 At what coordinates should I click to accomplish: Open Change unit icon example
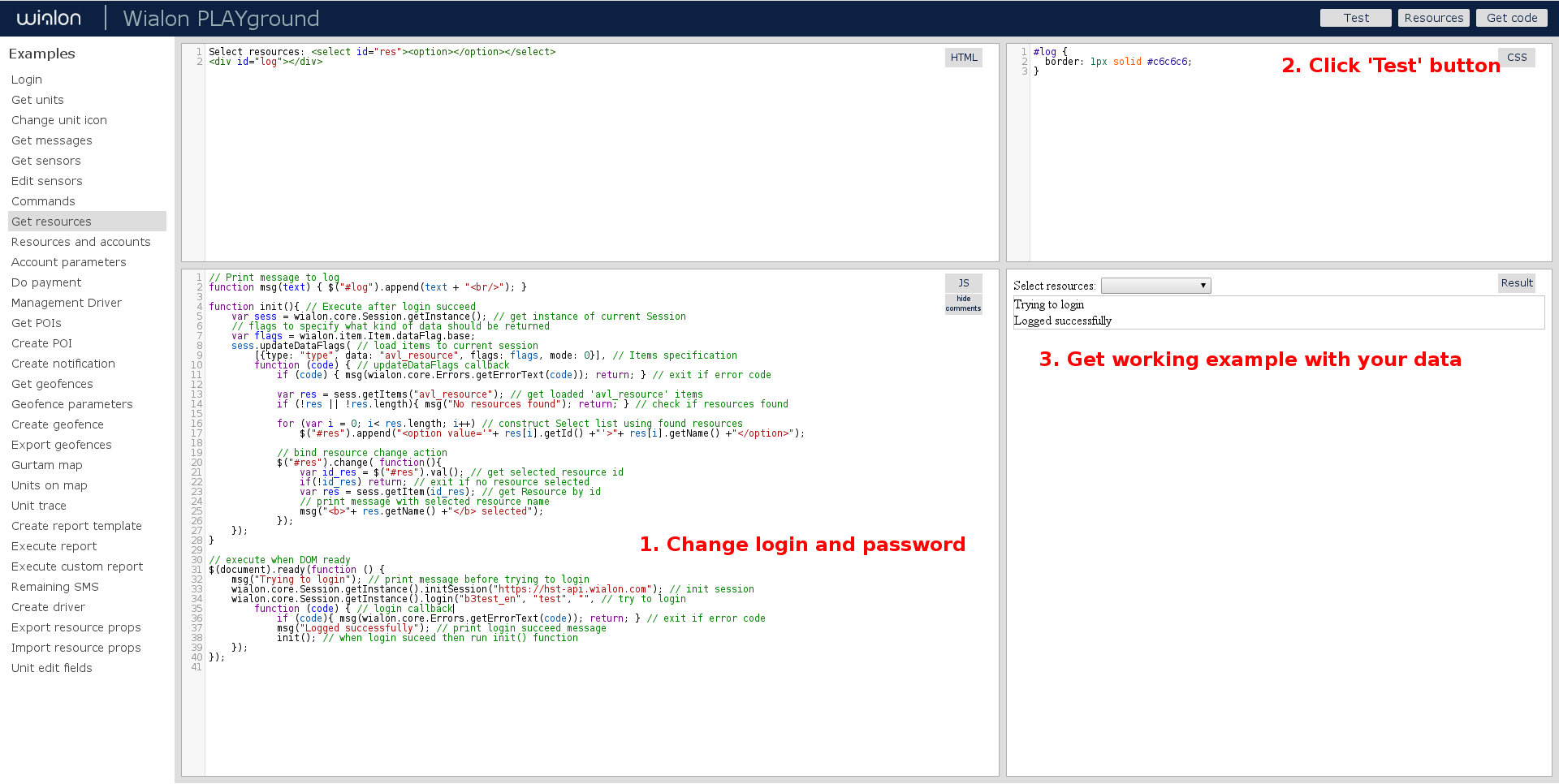tap(59, 120)
